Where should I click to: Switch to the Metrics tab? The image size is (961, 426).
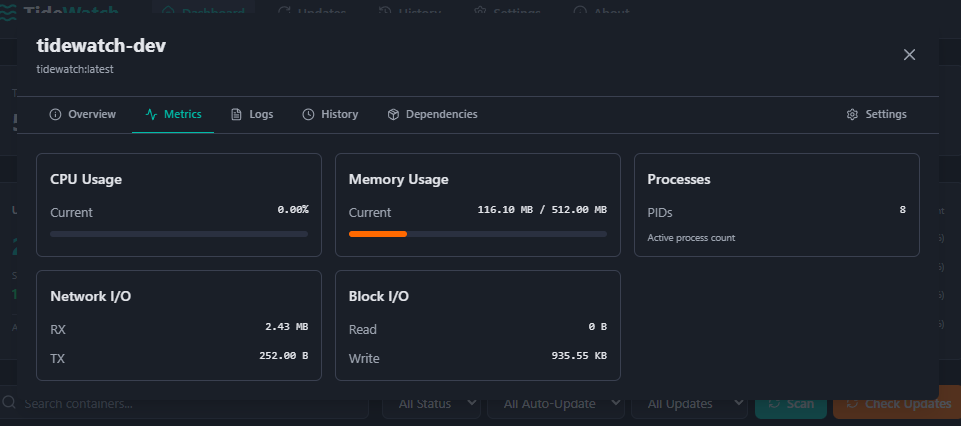tap(173, 115)
